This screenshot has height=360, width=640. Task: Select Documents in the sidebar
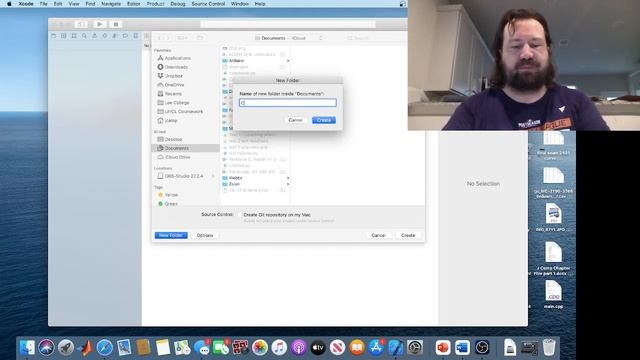coord(186,148)
